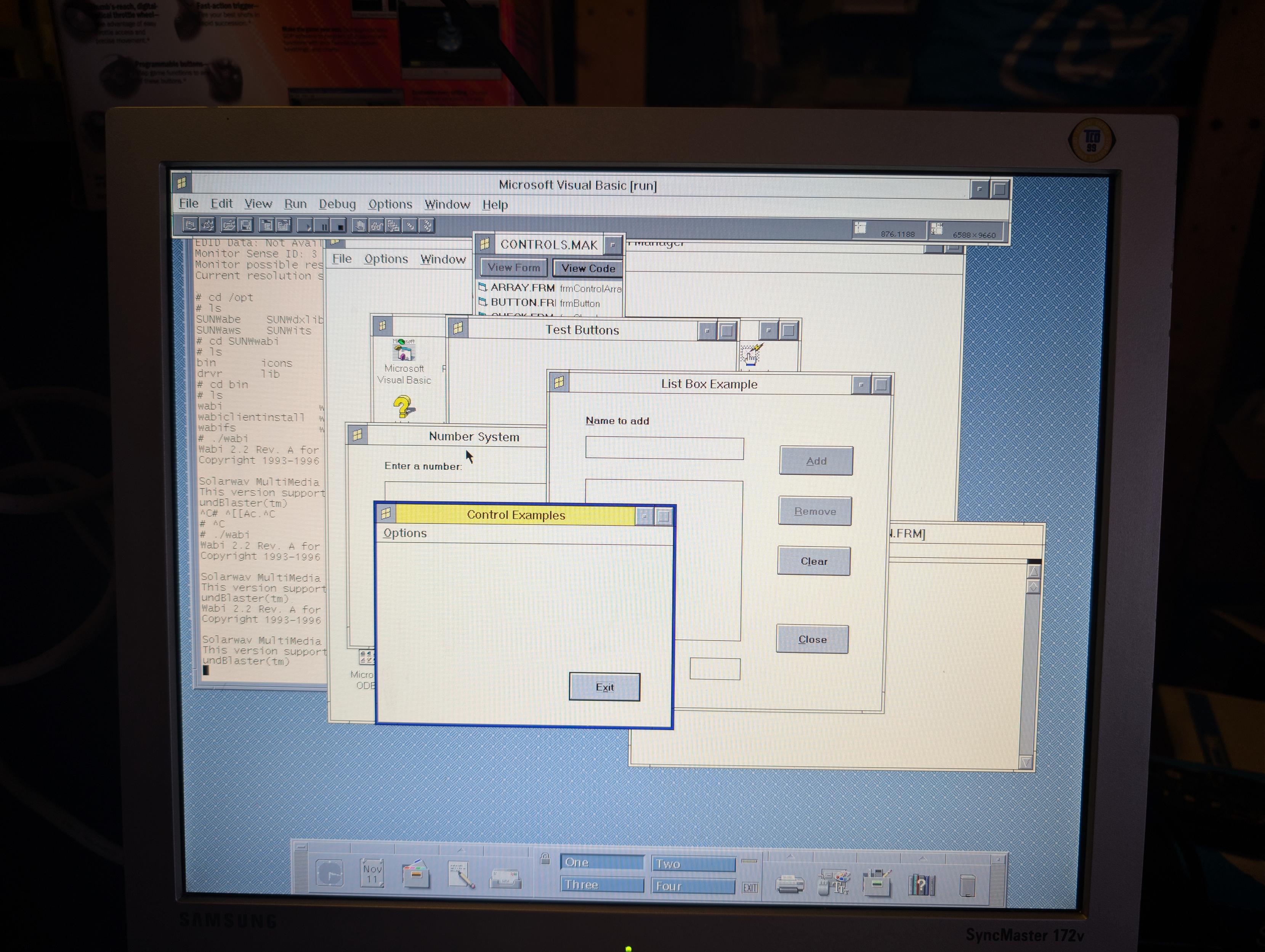Click the front panel lock icon

pyautogui.click(x=545, y=859)
